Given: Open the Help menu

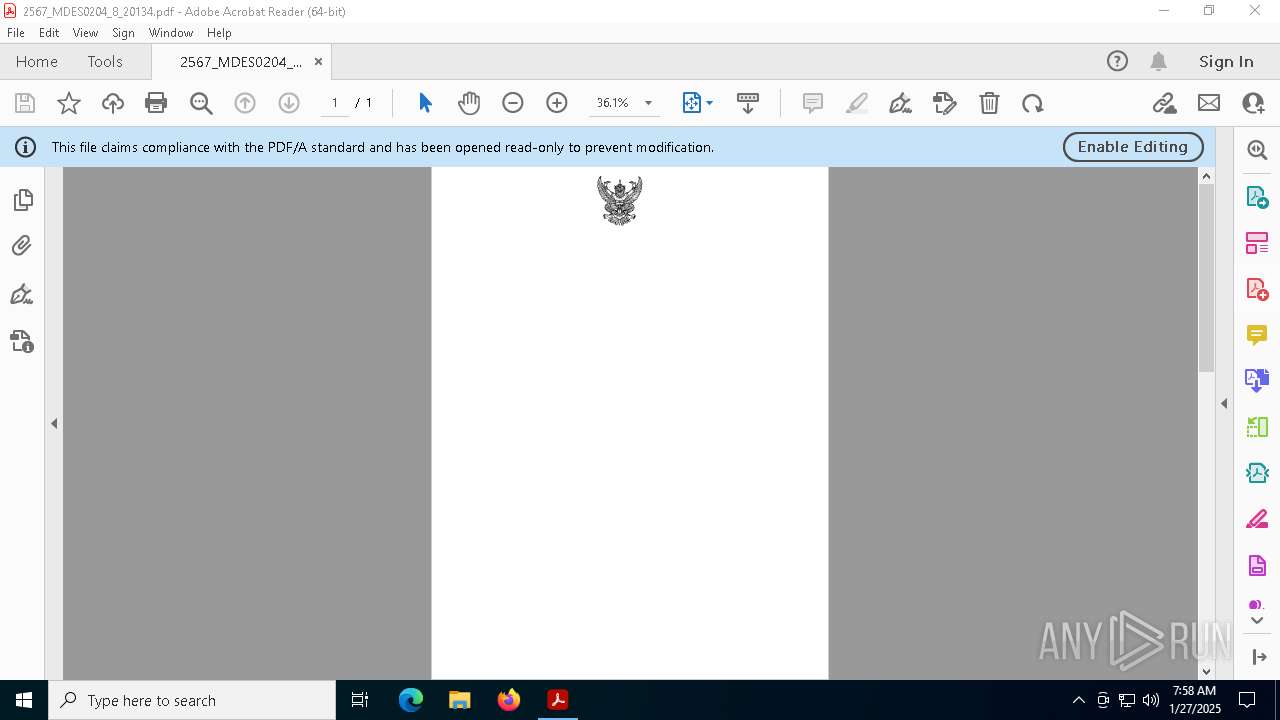Looking at the screenshot, I should (x=219, y=33).
